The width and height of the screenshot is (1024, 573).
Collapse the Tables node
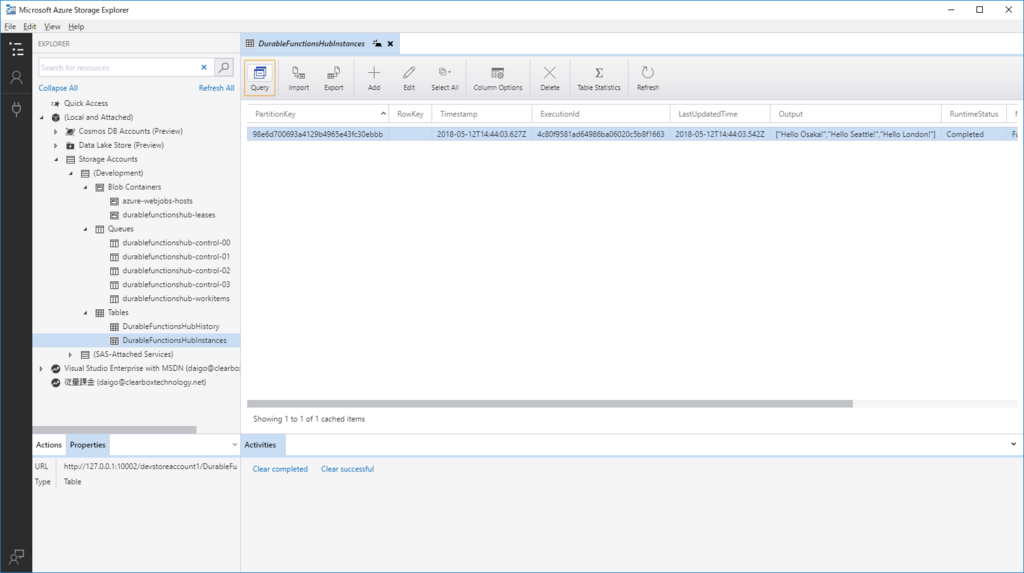coord(86,313)
